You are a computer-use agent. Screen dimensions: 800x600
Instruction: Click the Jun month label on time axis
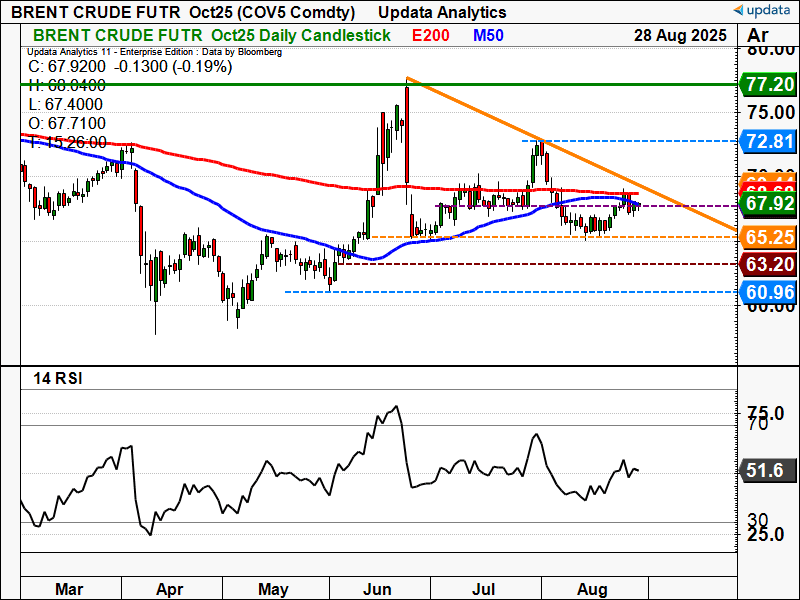(377, 589)
